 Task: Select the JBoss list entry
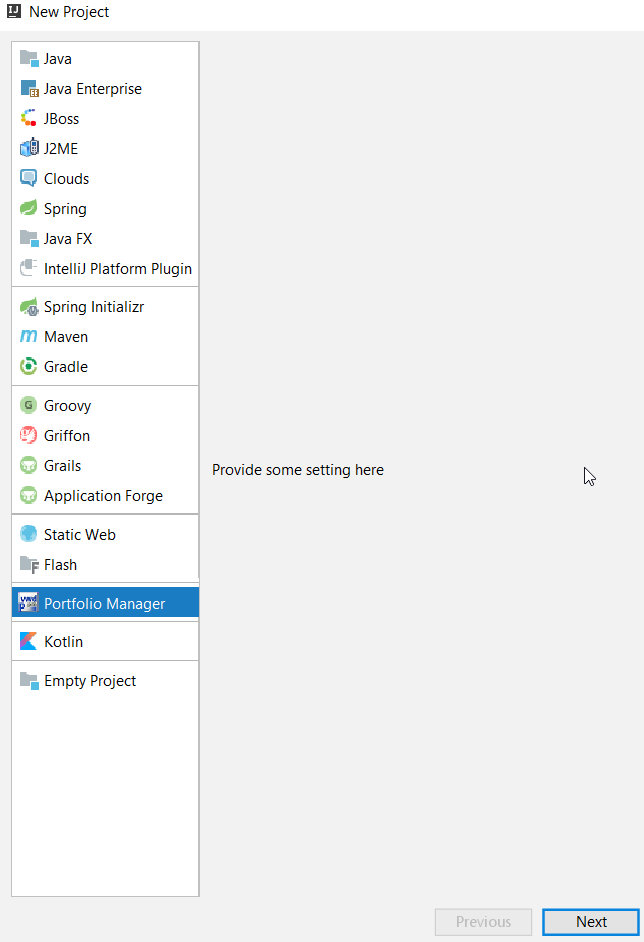61,119
